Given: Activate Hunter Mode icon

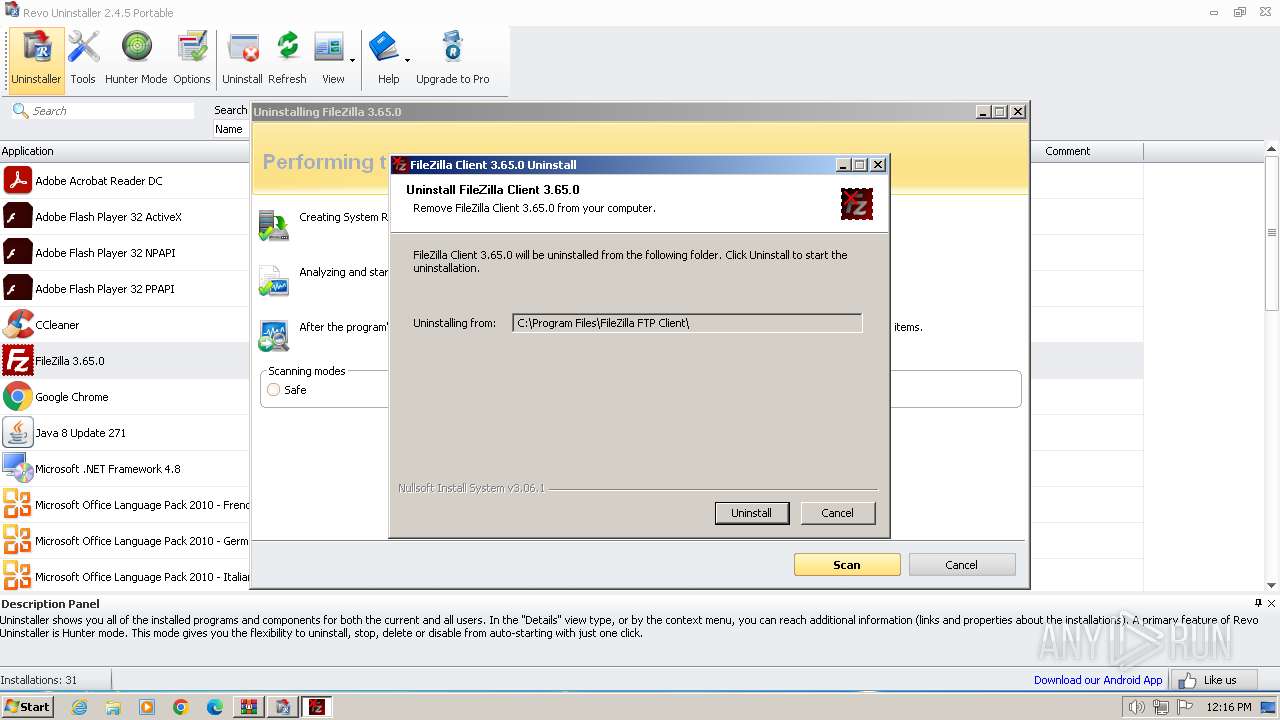Looking at the screenshot, I should pos(136,58).
